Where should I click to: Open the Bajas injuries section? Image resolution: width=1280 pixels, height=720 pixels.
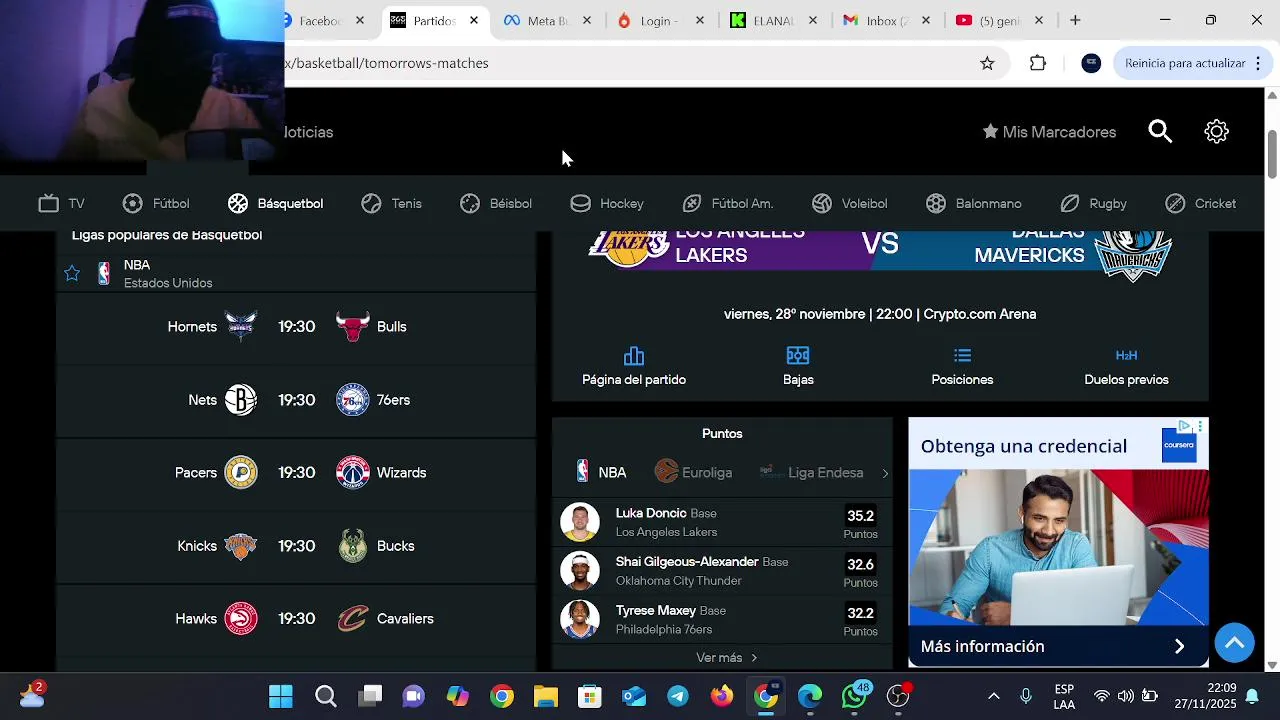(x=798, y=367)
